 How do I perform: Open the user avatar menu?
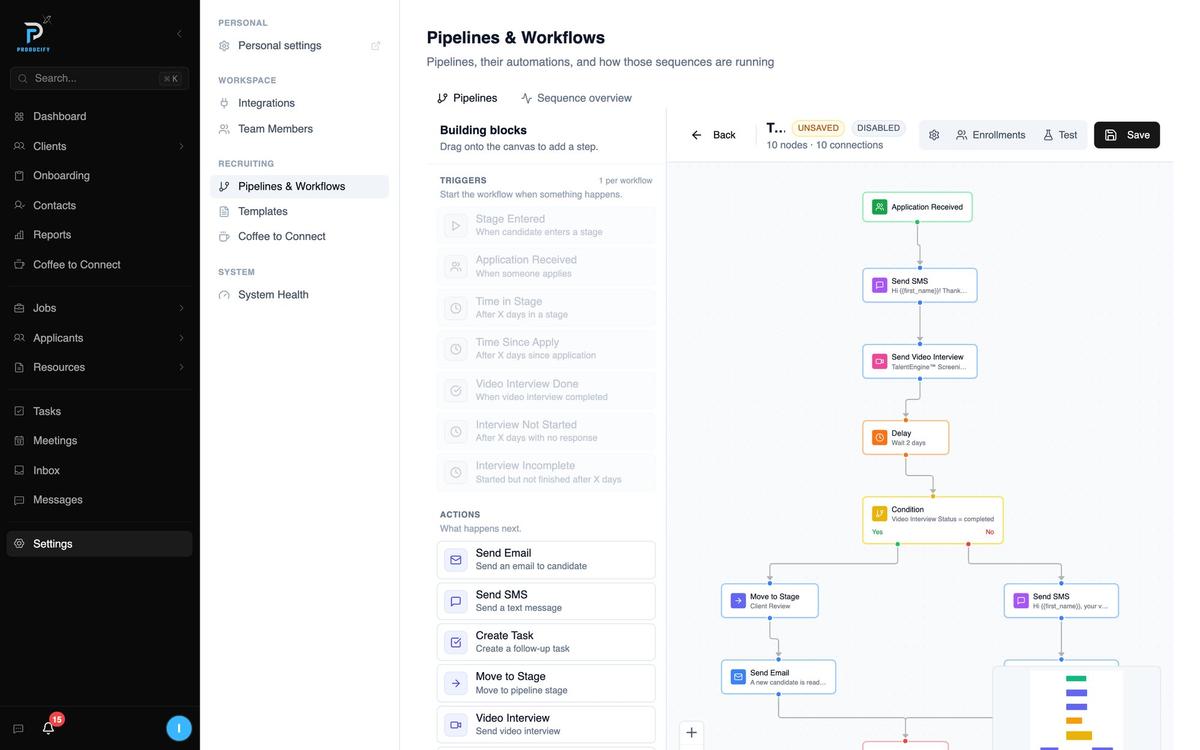[x=179, y=728]
